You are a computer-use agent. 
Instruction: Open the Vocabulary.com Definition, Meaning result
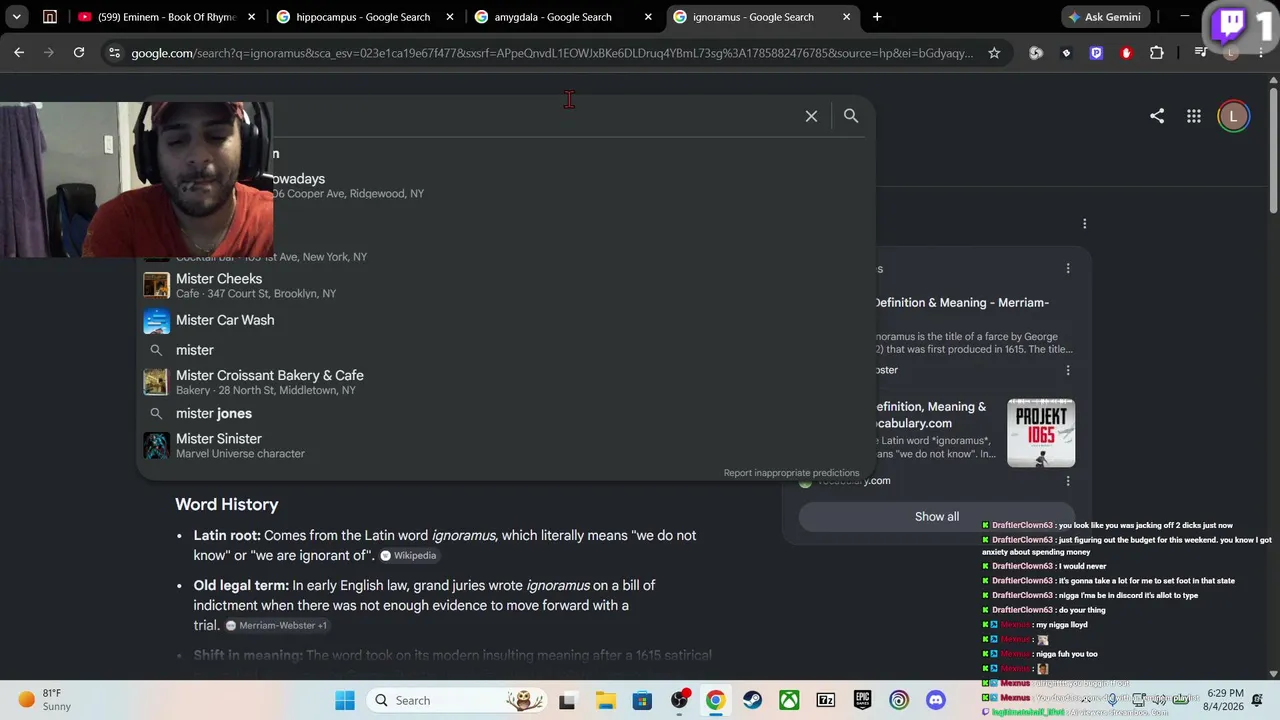pos(931,415)
